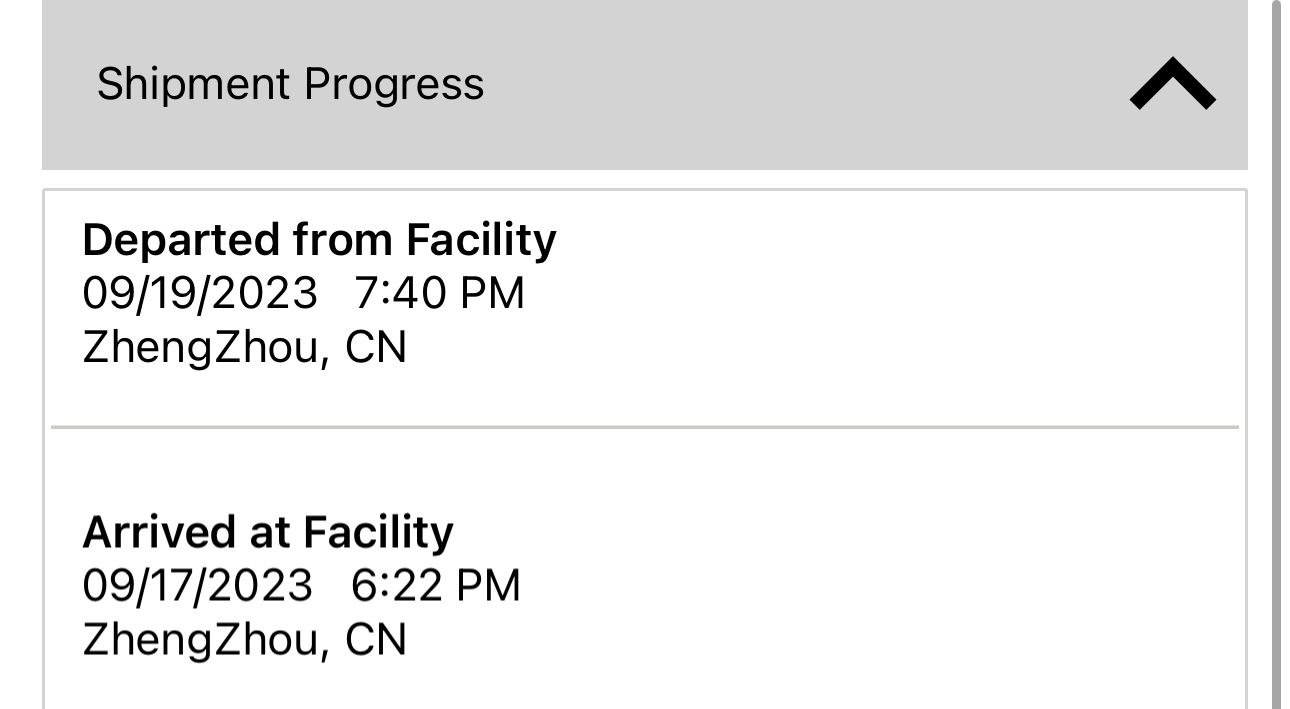Click the Shipment Progress header title
This screenshot has height=709, width=1290.
[x=290, y=84]
